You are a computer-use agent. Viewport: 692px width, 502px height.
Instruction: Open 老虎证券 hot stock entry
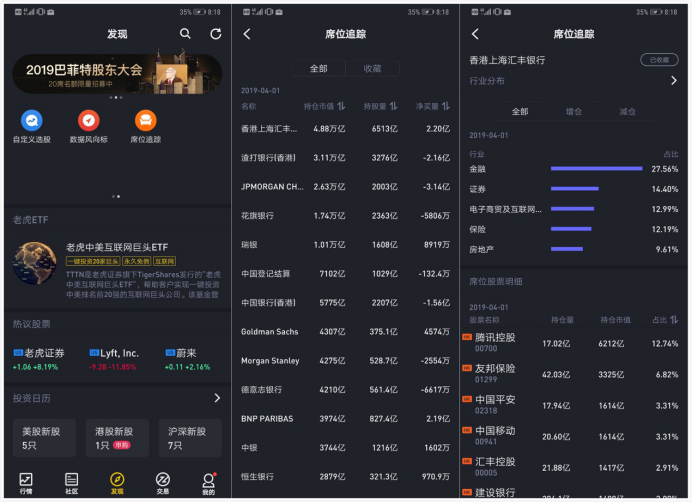[39, 359]
